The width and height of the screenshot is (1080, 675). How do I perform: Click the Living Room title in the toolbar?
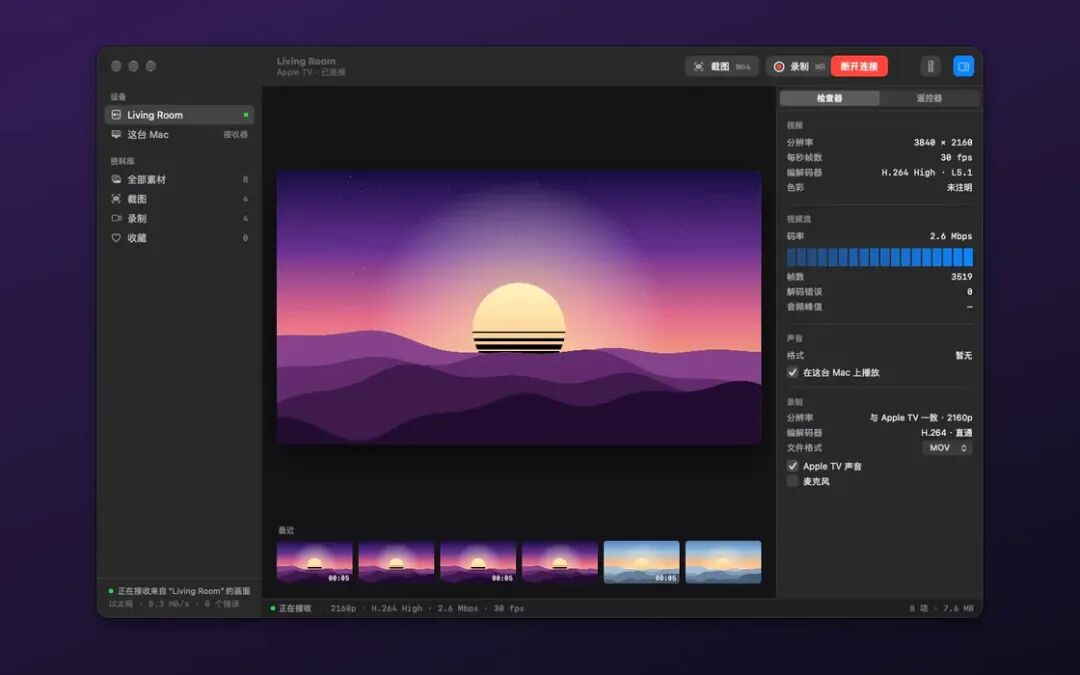tap(306, 61)
